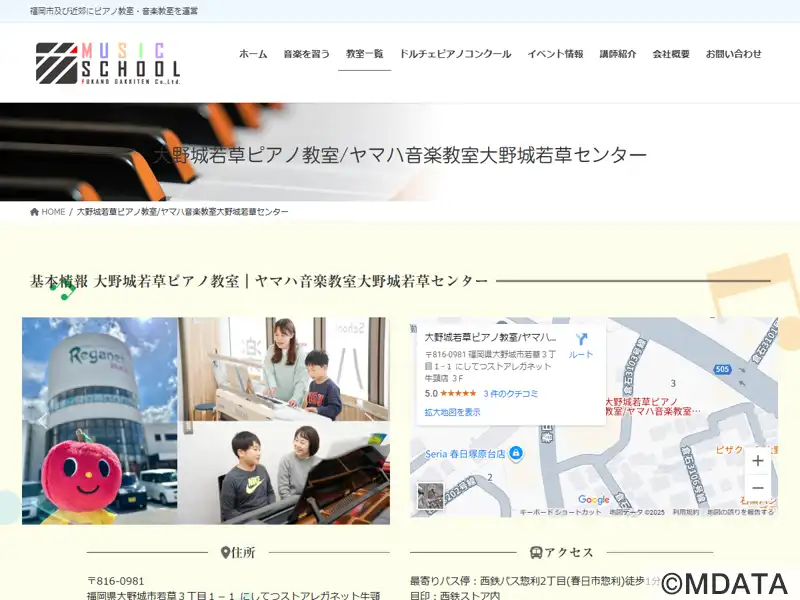Image resolution: width=800 pixels, height=600 pixels.
Task: Zoom out on the map
Action: 758,488
